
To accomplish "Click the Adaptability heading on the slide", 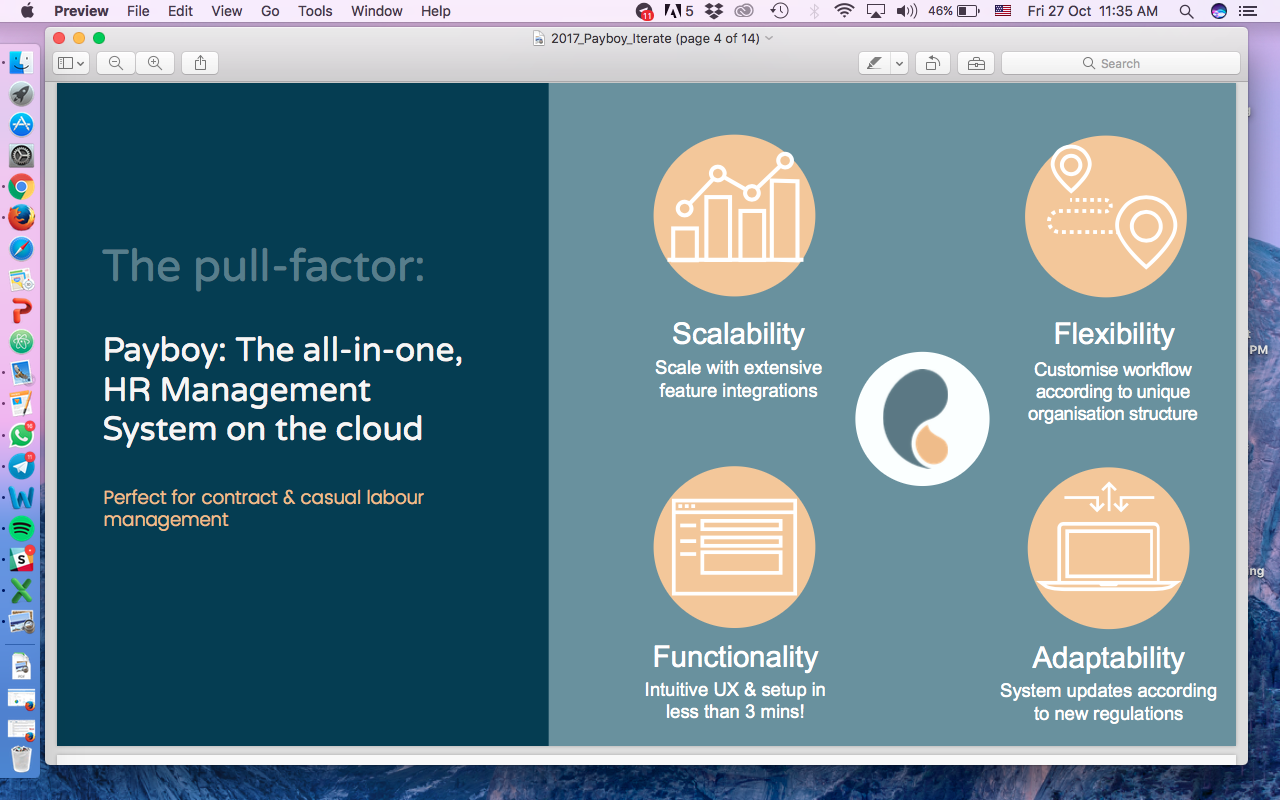I will (x=1108, y=658).
